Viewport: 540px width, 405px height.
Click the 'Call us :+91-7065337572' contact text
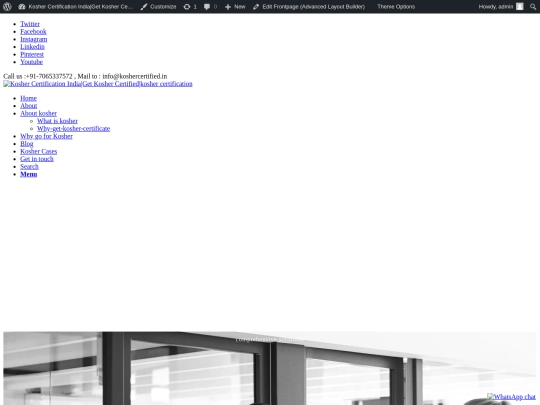coord(38,76)
